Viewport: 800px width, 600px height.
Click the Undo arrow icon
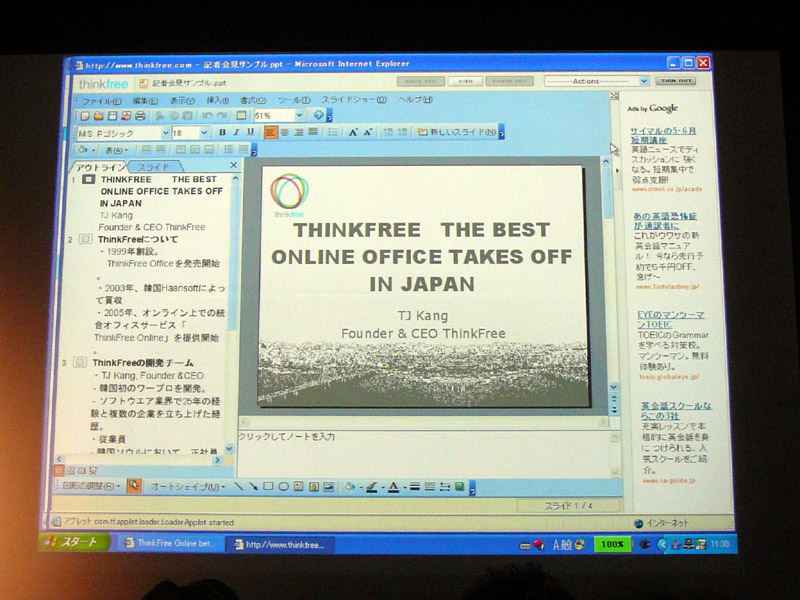(x=207, y=116)
